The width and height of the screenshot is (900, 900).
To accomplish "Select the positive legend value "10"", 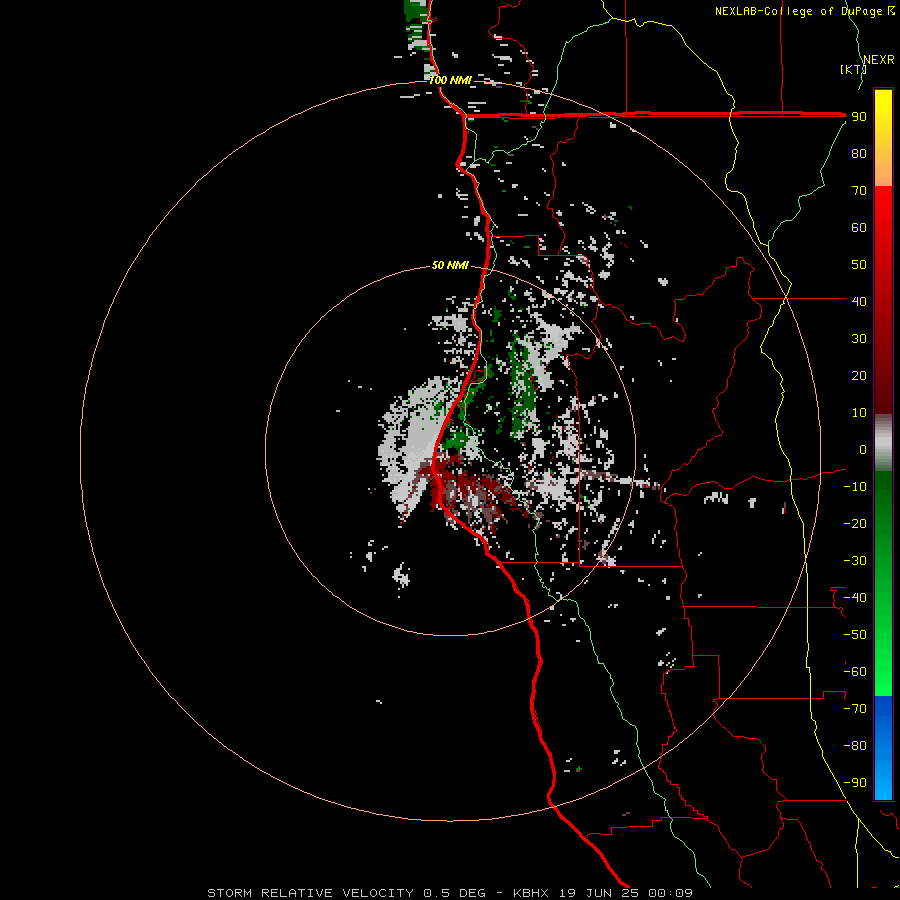I will pyautogui.click(x=859, y=413).
